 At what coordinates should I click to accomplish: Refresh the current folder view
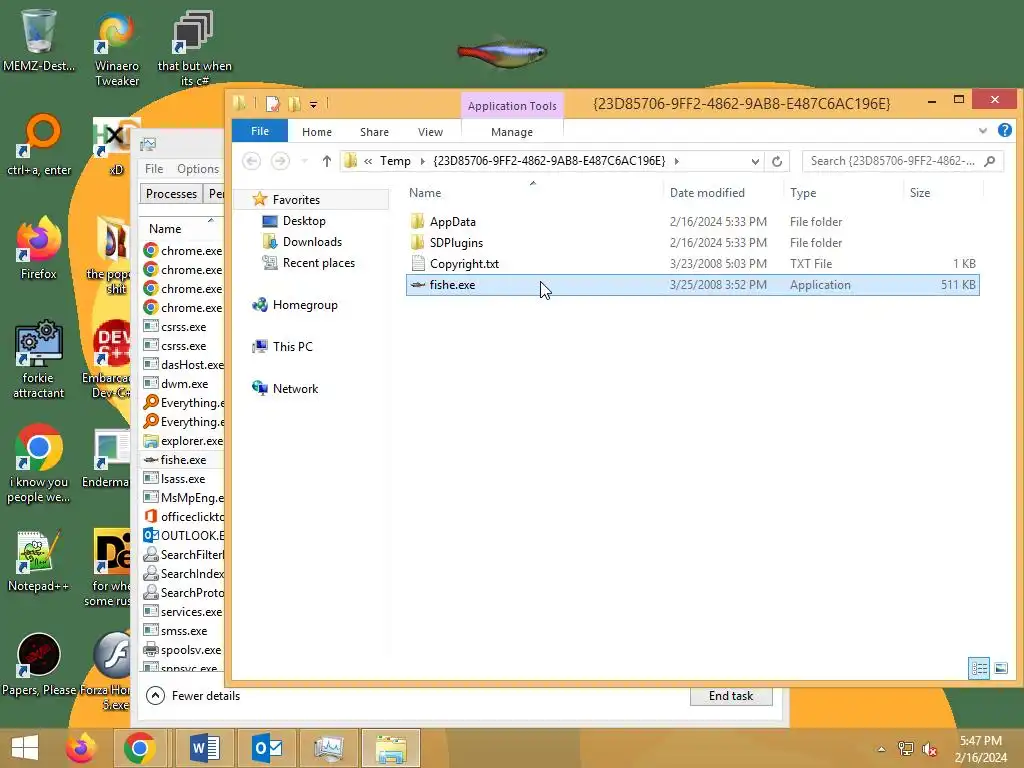[x=776, y=161]
